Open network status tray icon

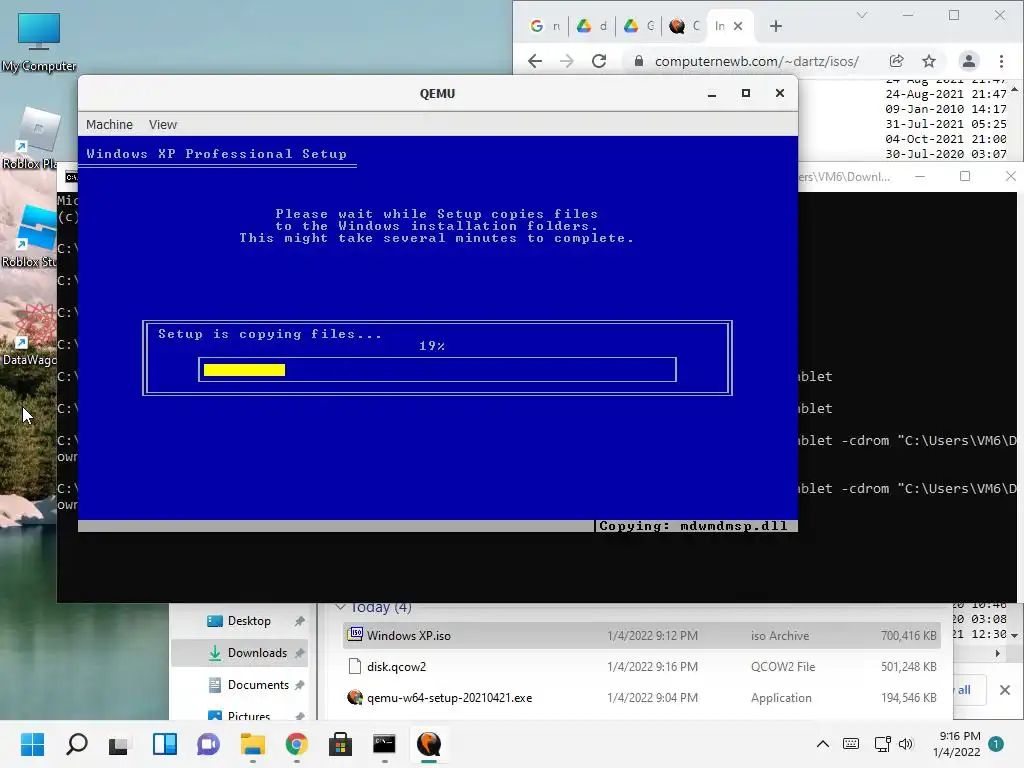(x=882, y=744)
